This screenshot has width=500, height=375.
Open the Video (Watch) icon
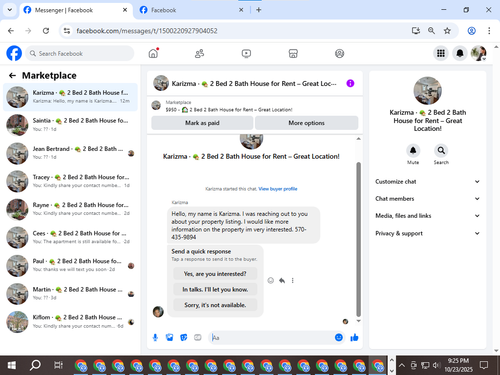click(246, 54)
